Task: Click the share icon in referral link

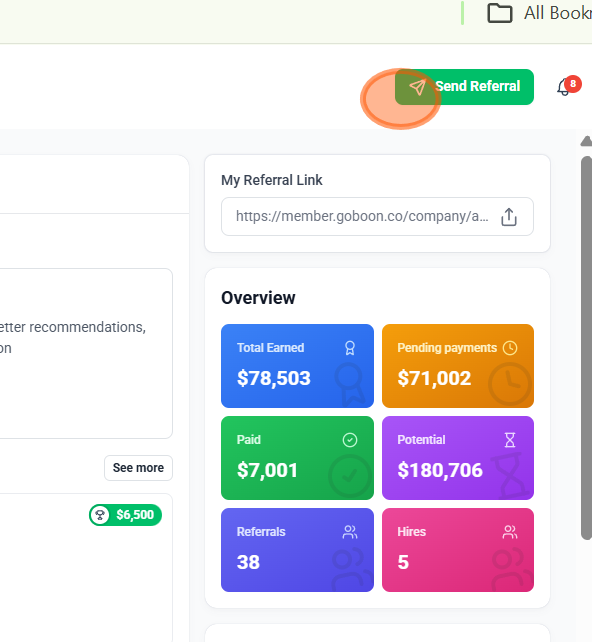Action: point(509,217)
